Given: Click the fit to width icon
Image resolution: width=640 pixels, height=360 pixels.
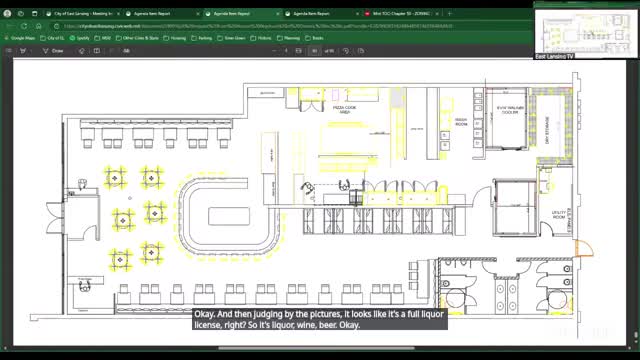Looking at the screenshot, I should [299, 51].
